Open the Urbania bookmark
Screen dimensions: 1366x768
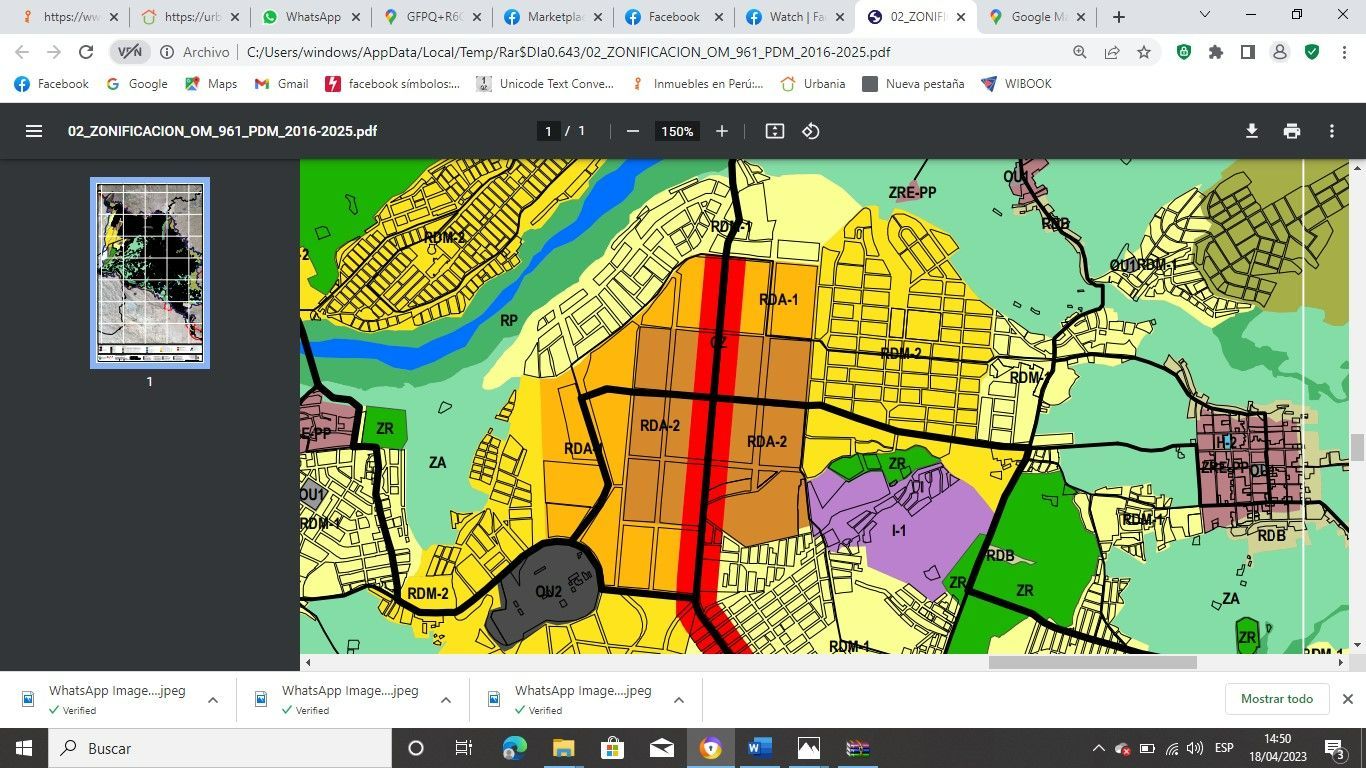point(813,84)
